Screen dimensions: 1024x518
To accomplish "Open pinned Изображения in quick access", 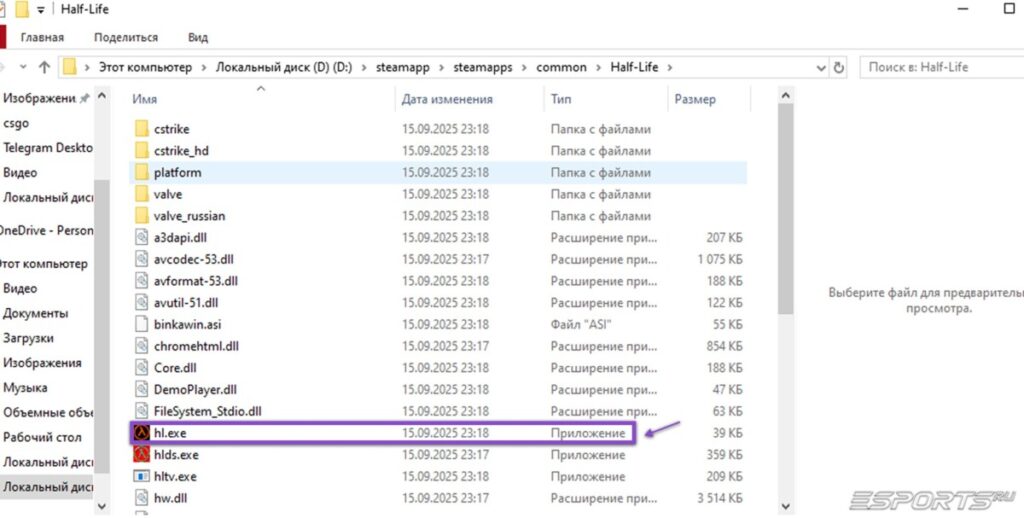I will [x=40, y=98].
